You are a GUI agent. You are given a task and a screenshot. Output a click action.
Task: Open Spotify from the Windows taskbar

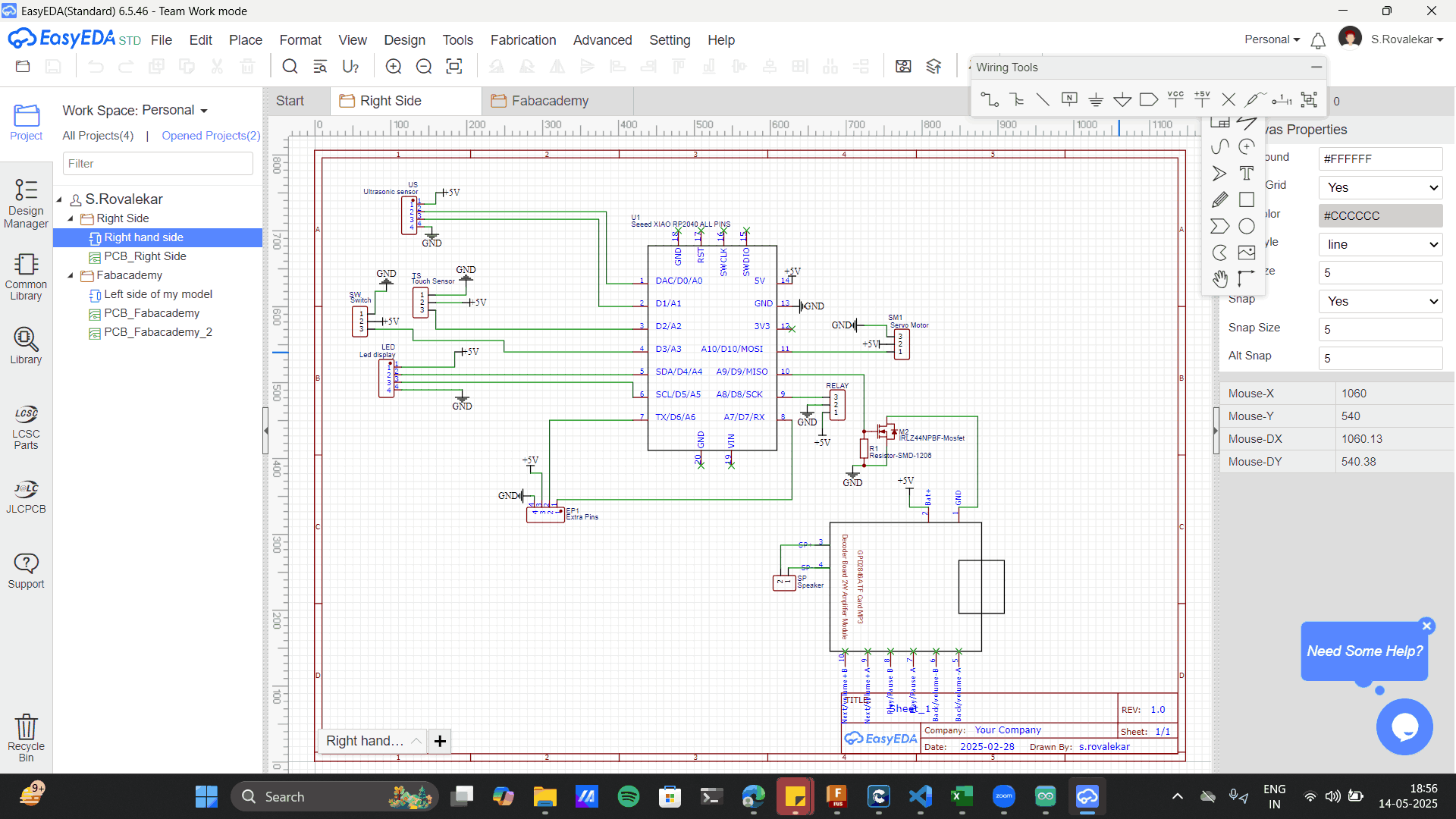[628, 796]
